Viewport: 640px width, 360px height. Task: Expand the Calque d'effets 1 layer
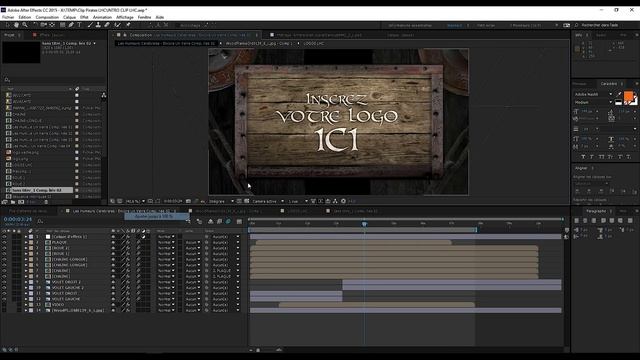pyautogui.click(x=26, y=237)
